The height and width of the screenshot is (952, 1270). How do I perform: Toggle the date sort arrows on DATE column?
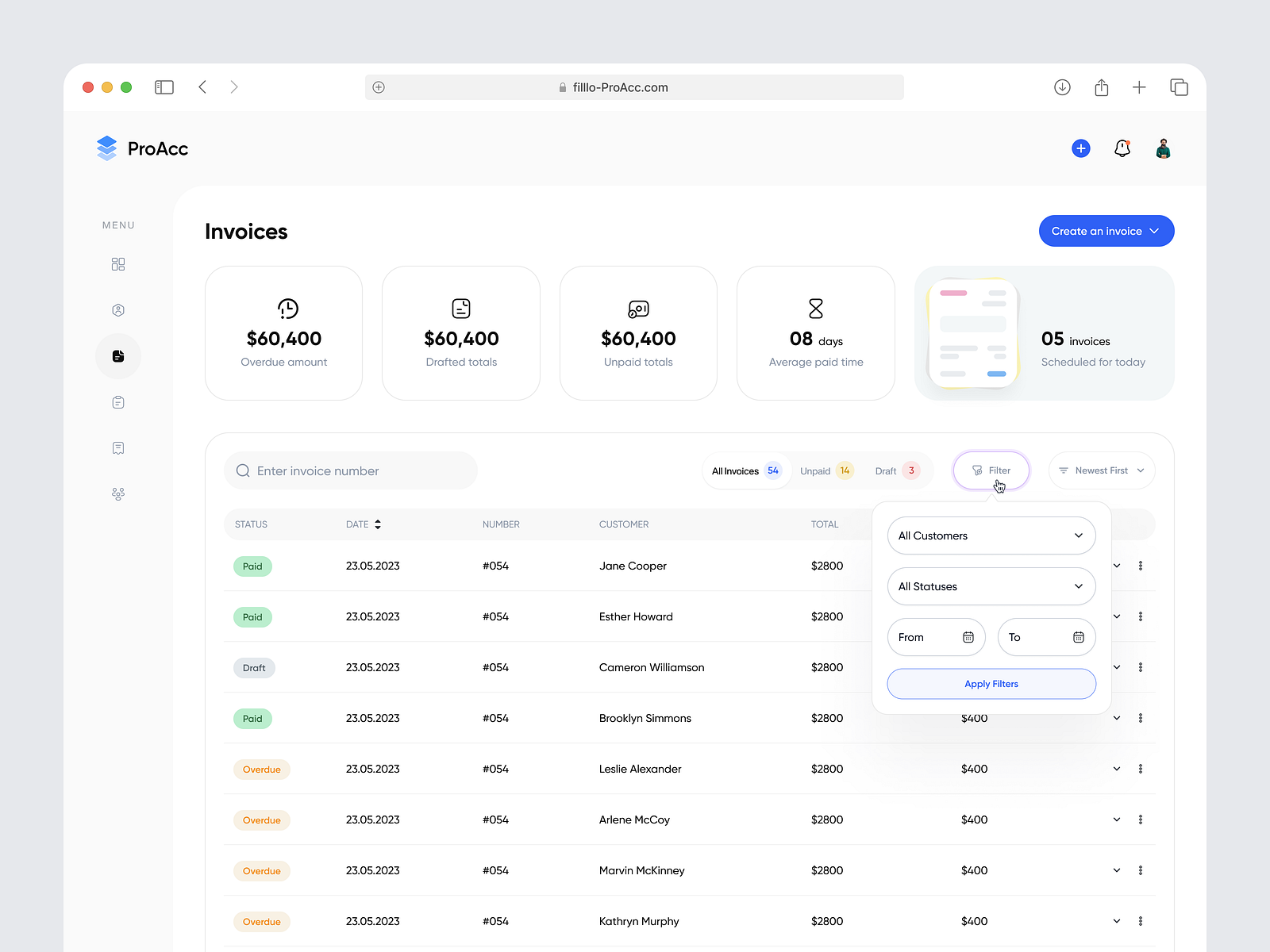point(378,524)
